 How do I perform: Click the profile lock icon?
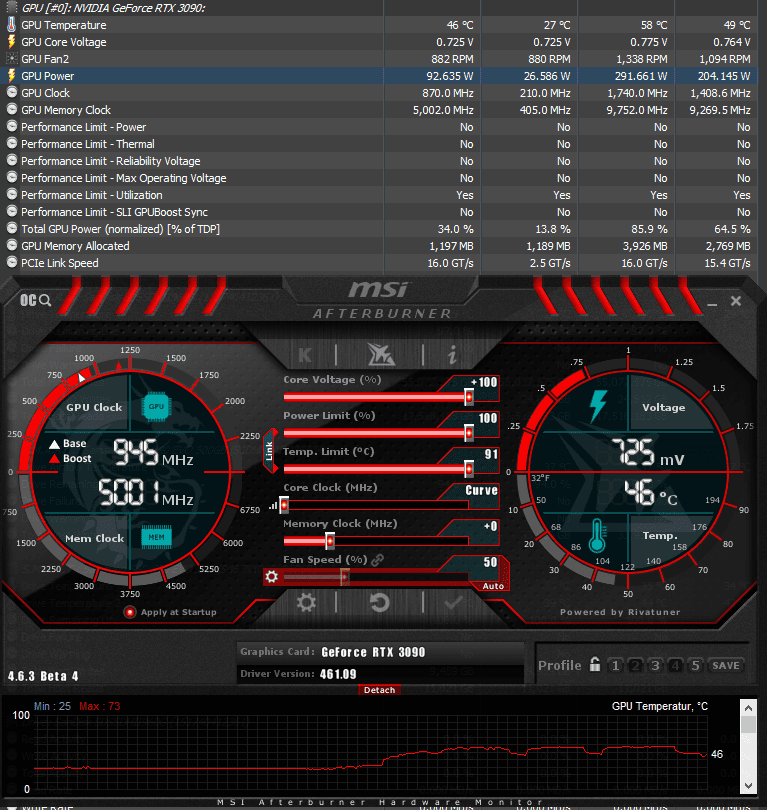[595, 664]
